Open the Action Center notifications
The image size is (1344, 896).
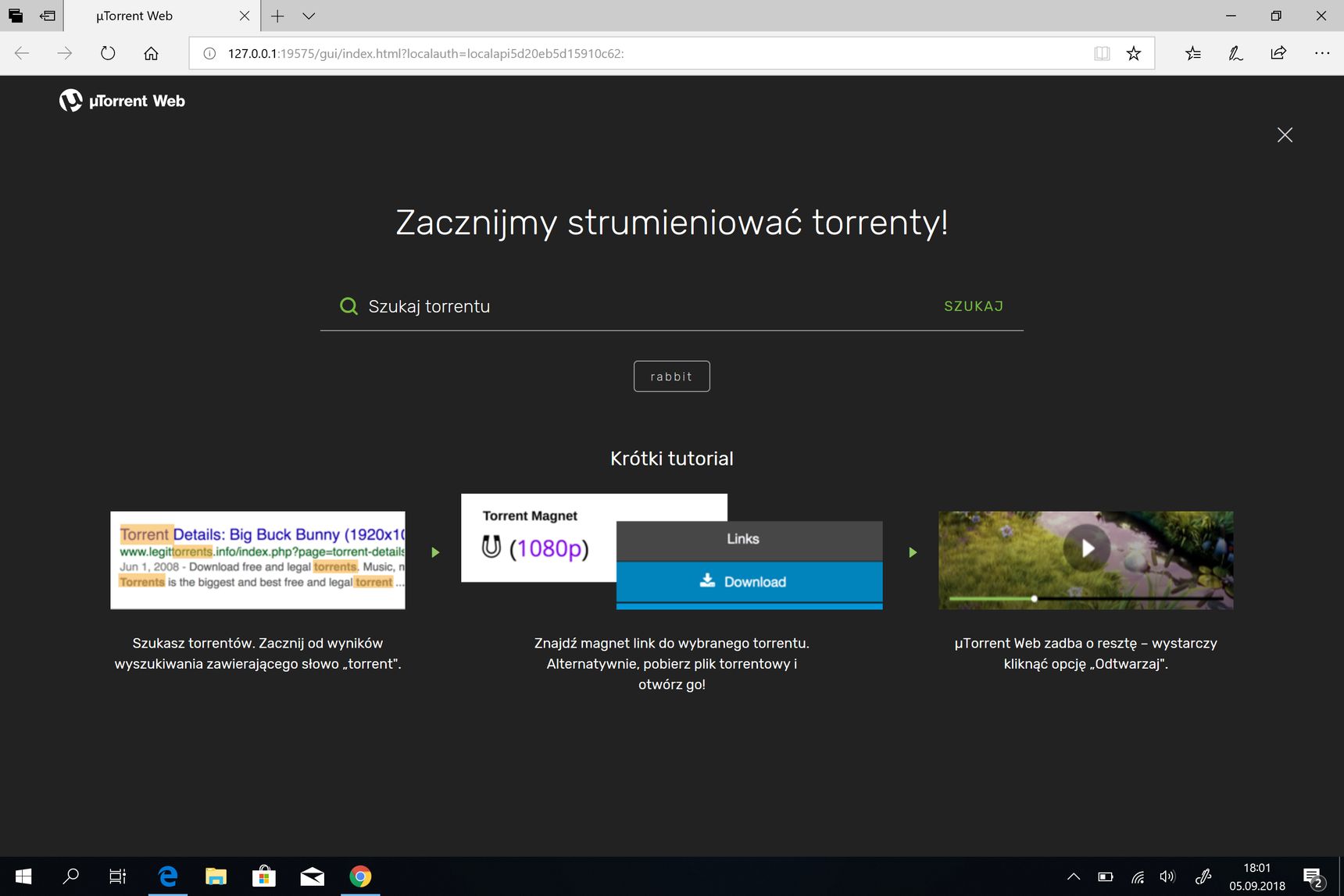[x=1314, y=878]
